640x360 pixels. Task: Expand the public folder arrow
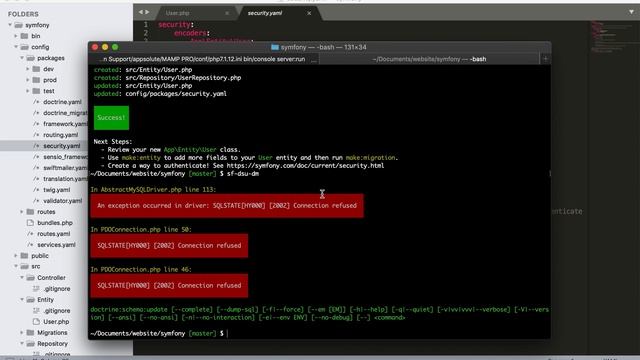pyautogui.click(x=16, y=256)
